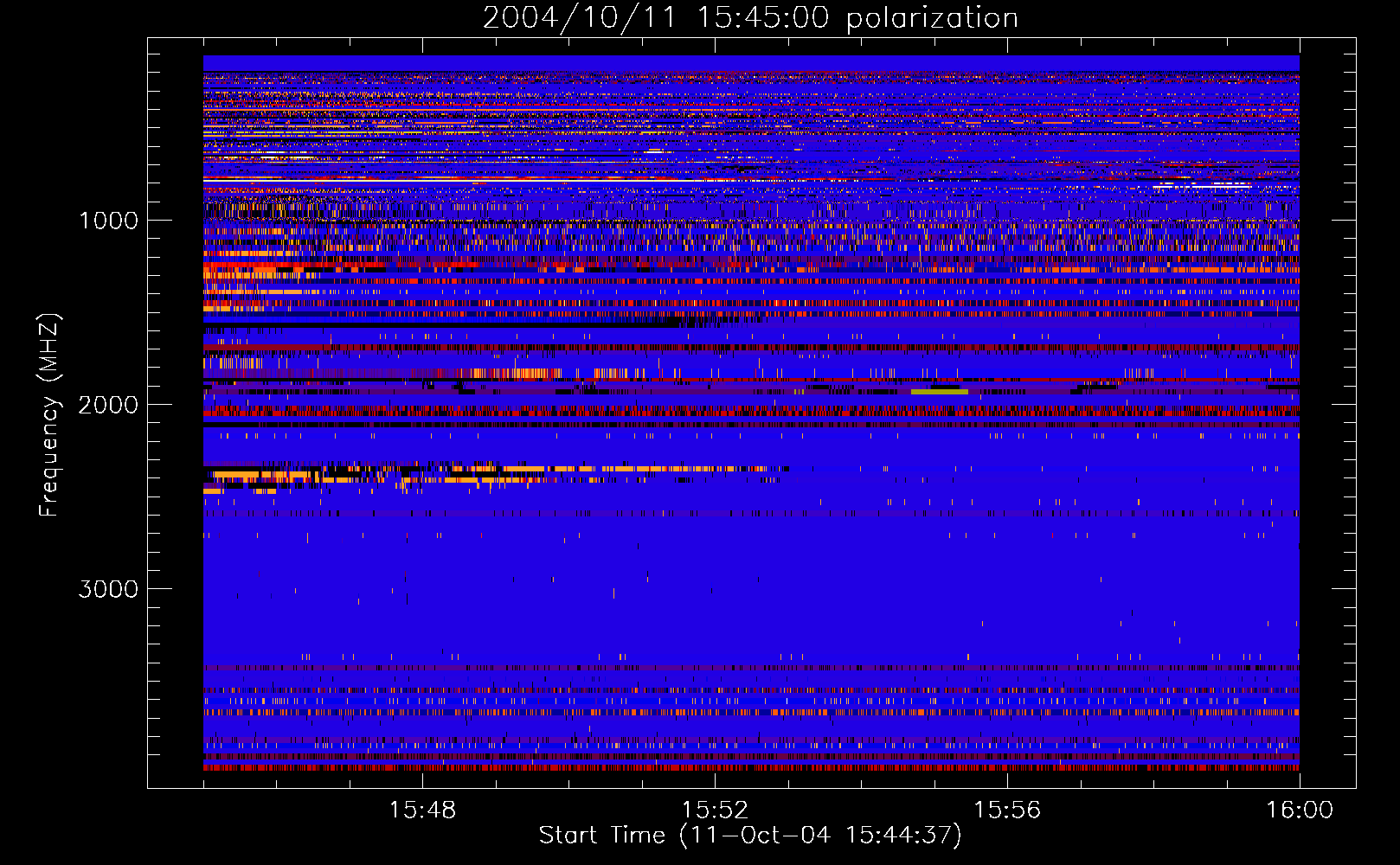Click the yellow-green bar near 2000 MHz

click(x=940, y=392)
